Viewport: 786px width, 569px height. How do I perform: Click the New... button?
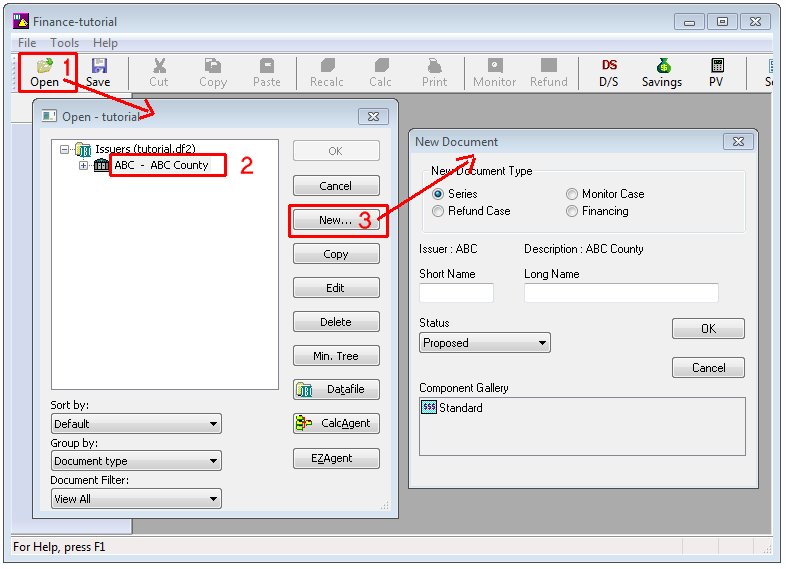point(336,220)
